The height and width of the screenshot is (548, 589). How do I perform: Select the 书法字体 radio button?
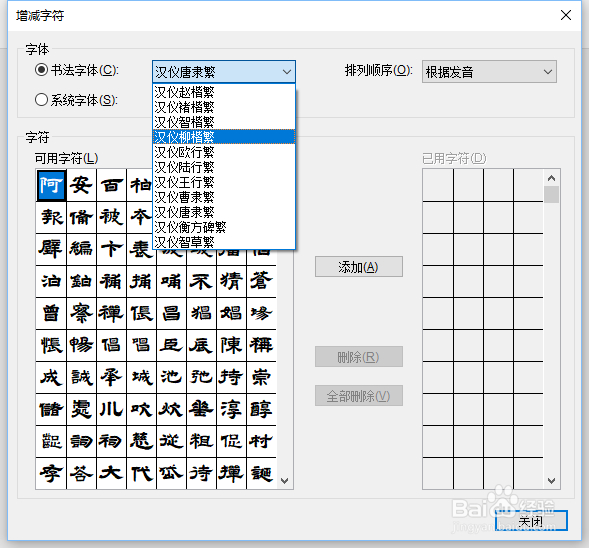(41, 70)
